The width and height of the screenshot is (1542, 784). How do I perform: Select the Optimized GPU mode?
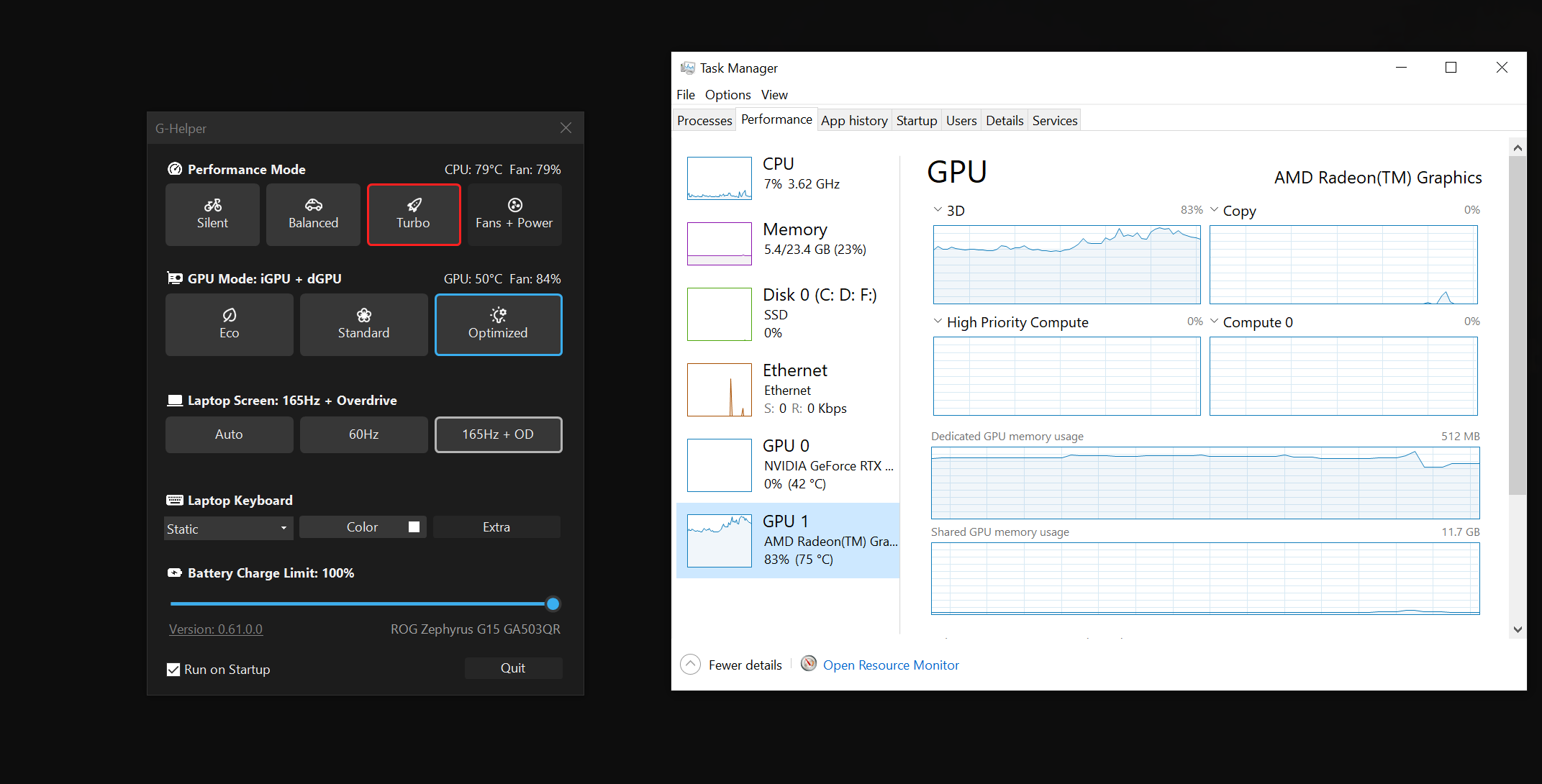coord(498,324)
